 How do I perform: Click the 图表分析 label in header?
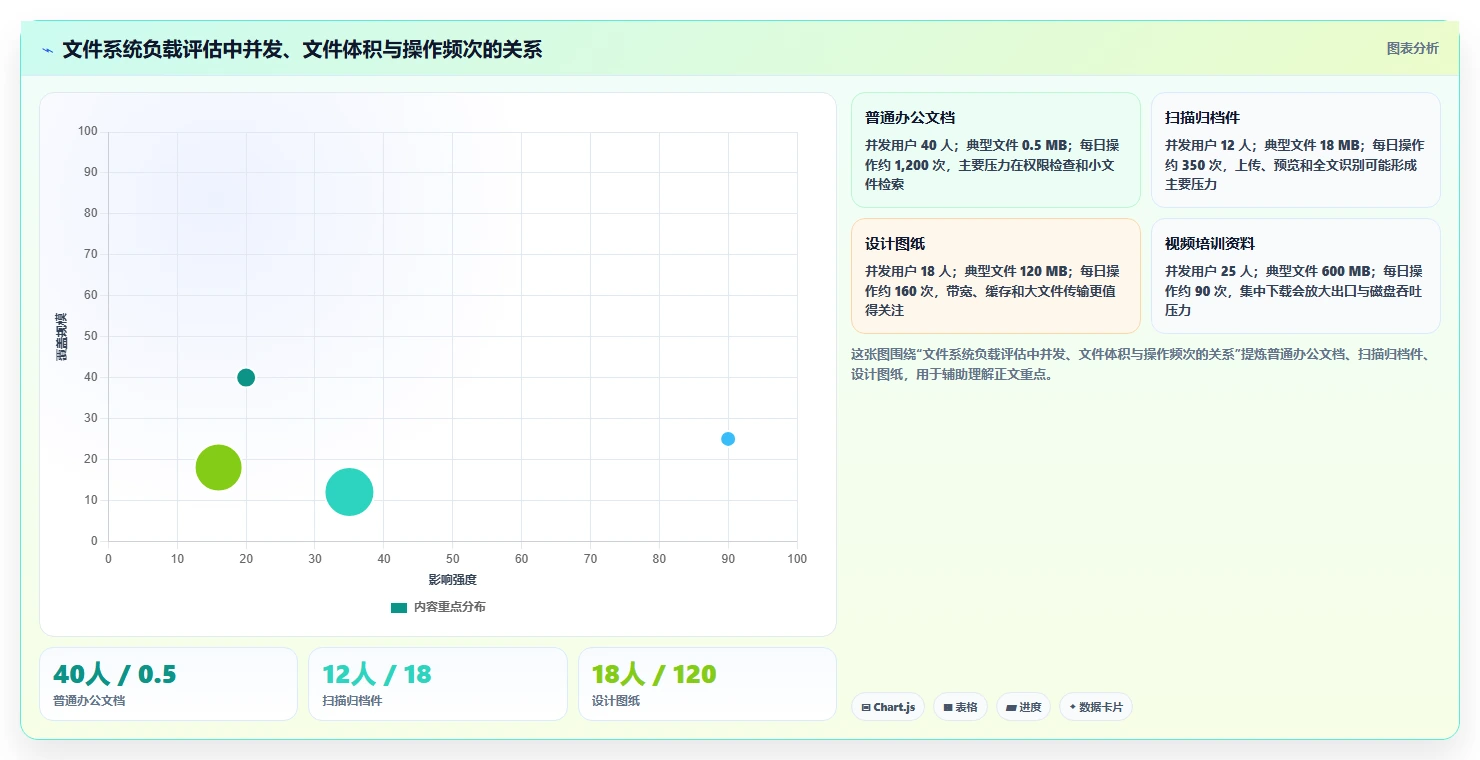coord(1412,48)
